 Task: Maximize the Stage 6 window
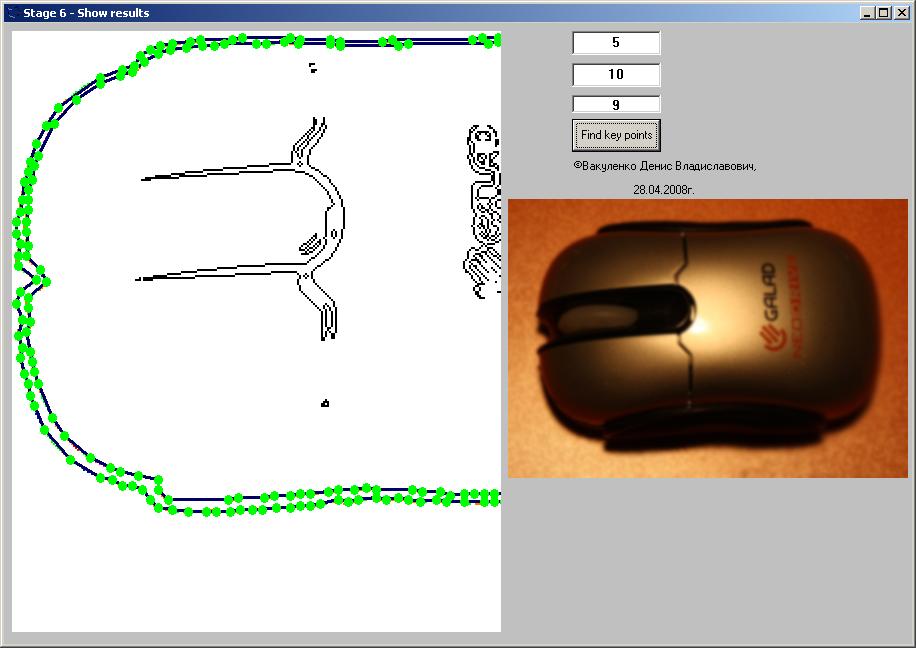(x=883, y=13)
